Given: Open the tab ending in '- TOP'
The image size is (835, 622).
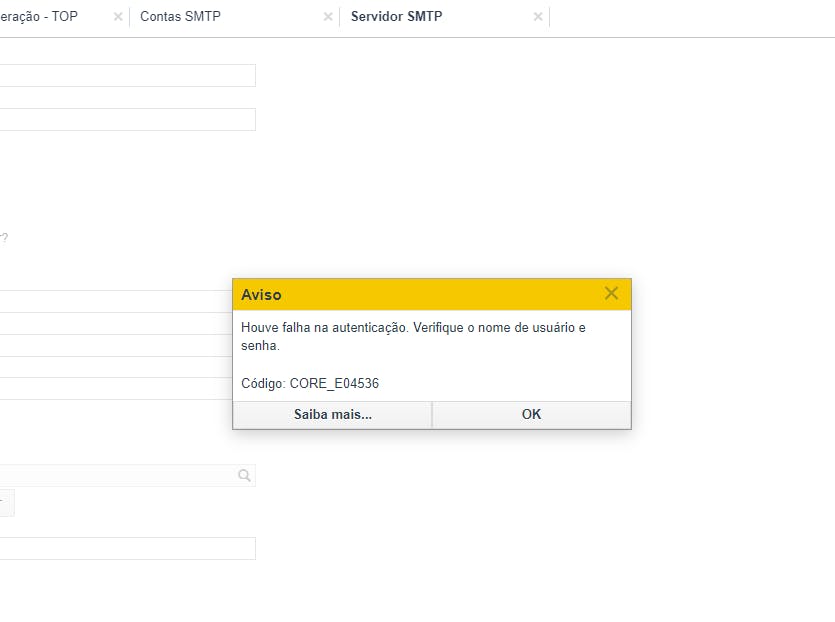Looking at the screenshot, I should tap(40, 17).
